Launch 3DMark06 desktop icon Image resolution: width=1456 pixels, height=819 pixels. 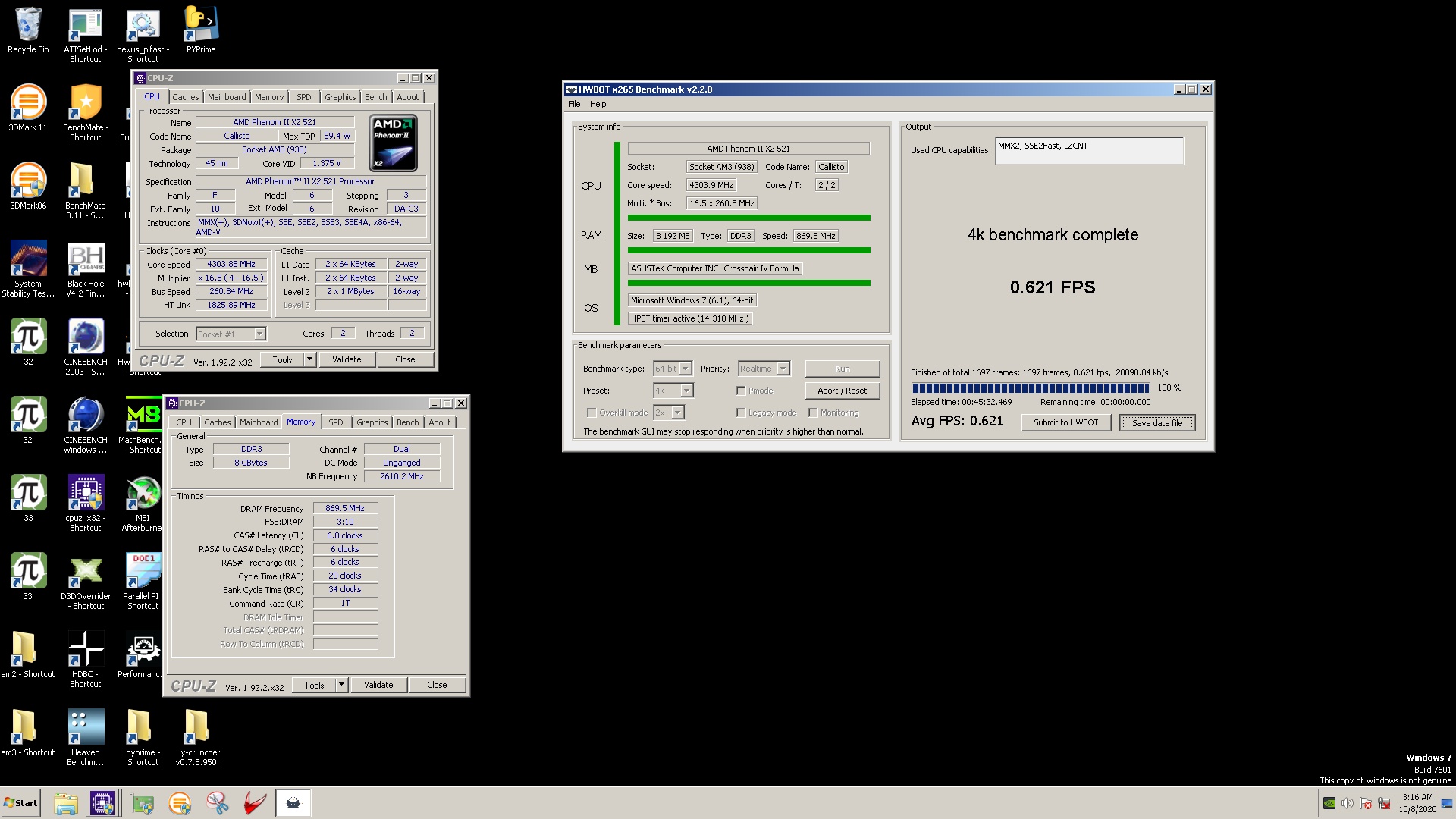(28, 186)
